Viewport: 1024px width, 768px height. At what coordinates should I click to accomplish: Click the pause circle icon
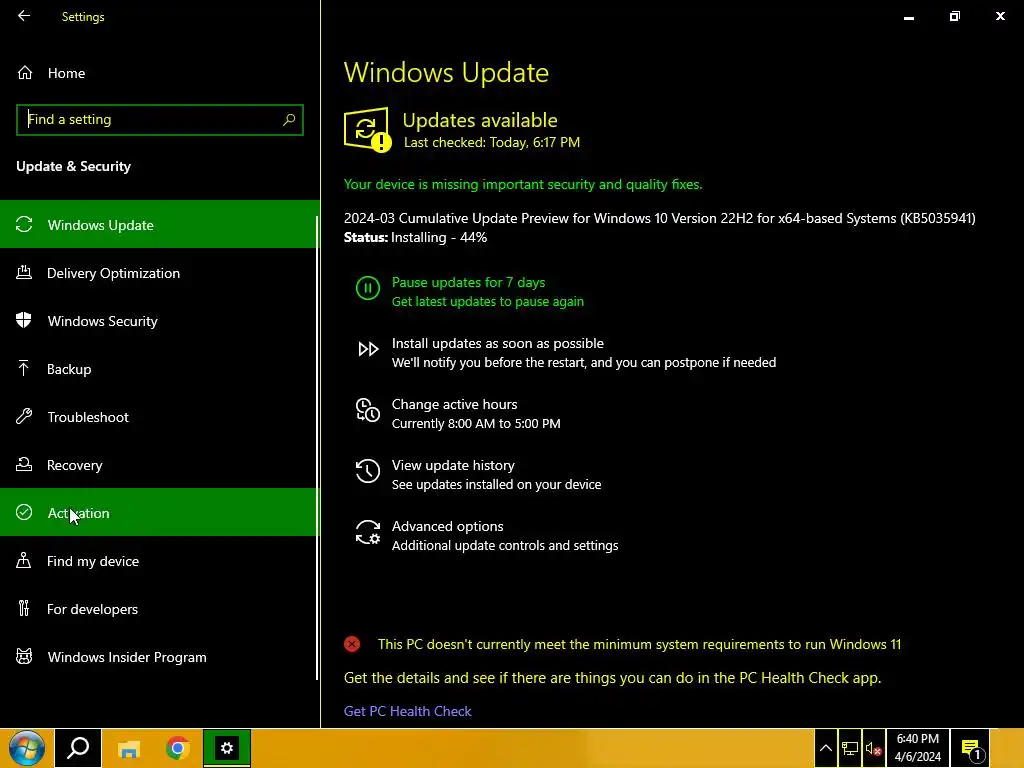pyautogui.click(x=368, y=288)
